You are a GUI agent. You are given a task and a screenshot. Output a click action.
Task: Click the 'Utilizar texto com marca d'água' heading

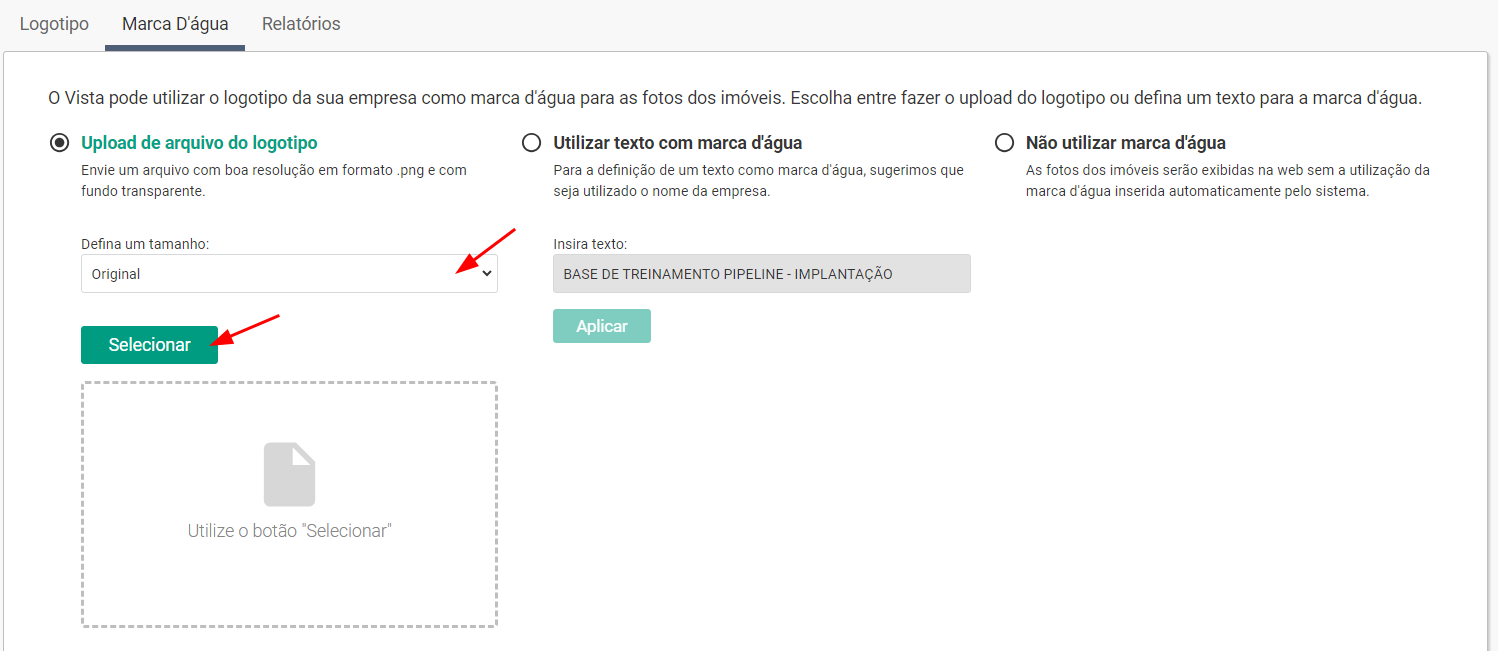coord(677,143)
